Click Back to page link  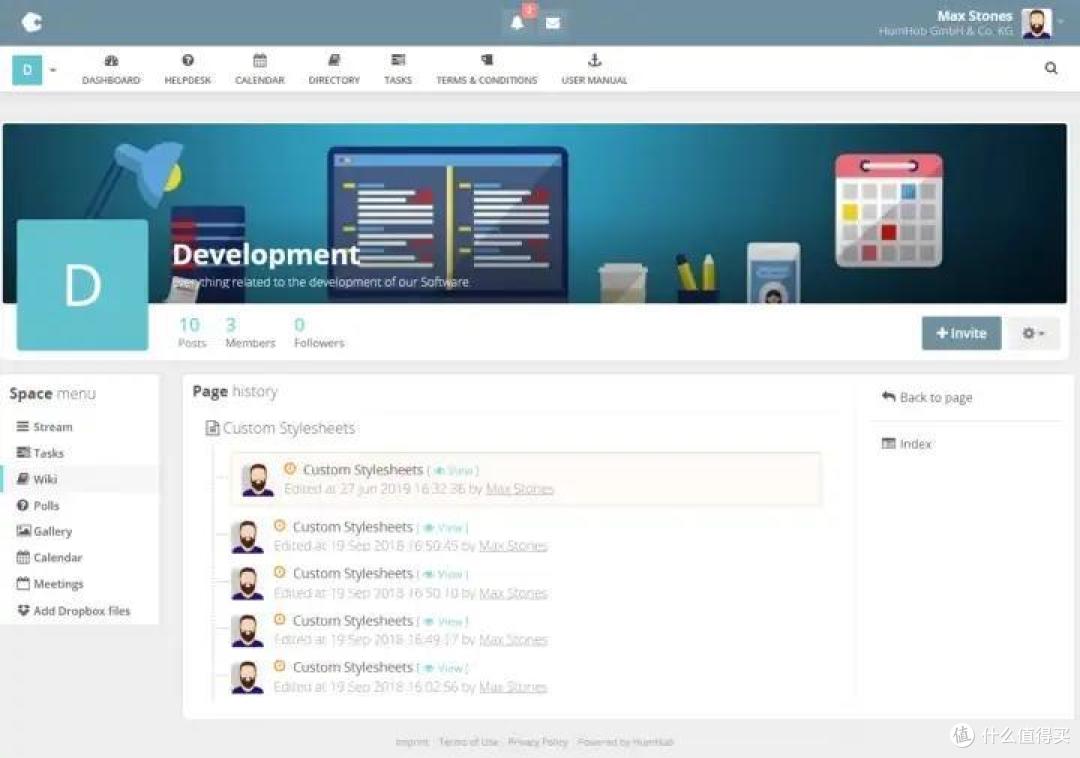tap(927, 397)
